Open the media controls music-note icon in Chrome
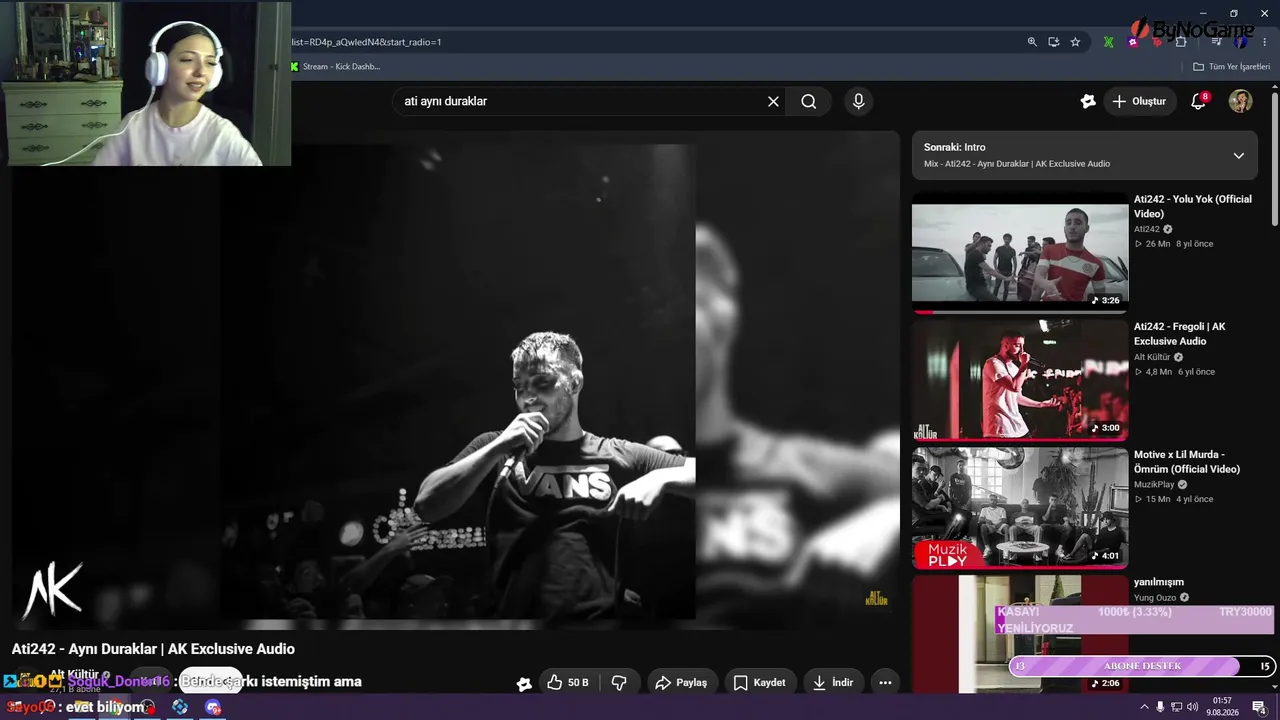 [x=1217, y=42]
